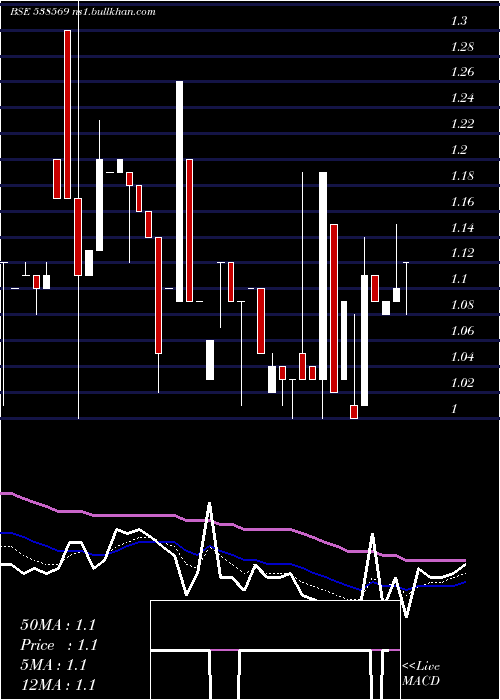This screenshot has width=500, height=700.
Task: Select the 1.08 price axis label
Action: click(462, 305)
